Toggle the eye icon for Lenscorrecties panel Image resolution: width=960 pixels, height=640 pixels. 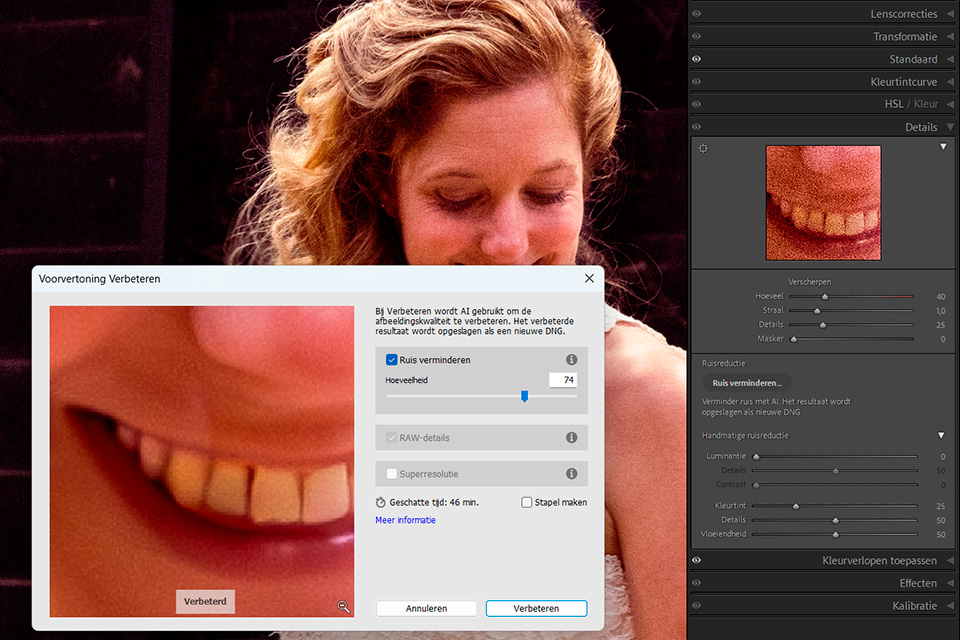click(x=696, y=13)
